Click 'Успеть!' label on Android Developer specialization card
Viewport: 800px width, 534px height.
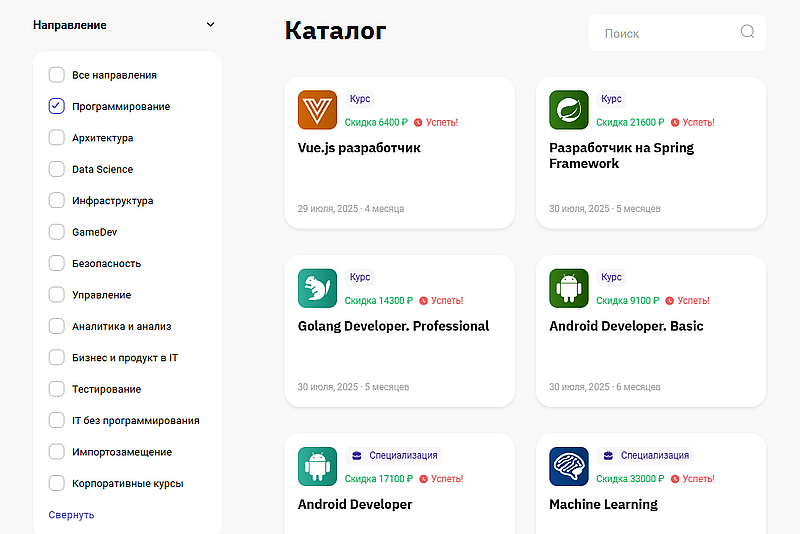447,479
